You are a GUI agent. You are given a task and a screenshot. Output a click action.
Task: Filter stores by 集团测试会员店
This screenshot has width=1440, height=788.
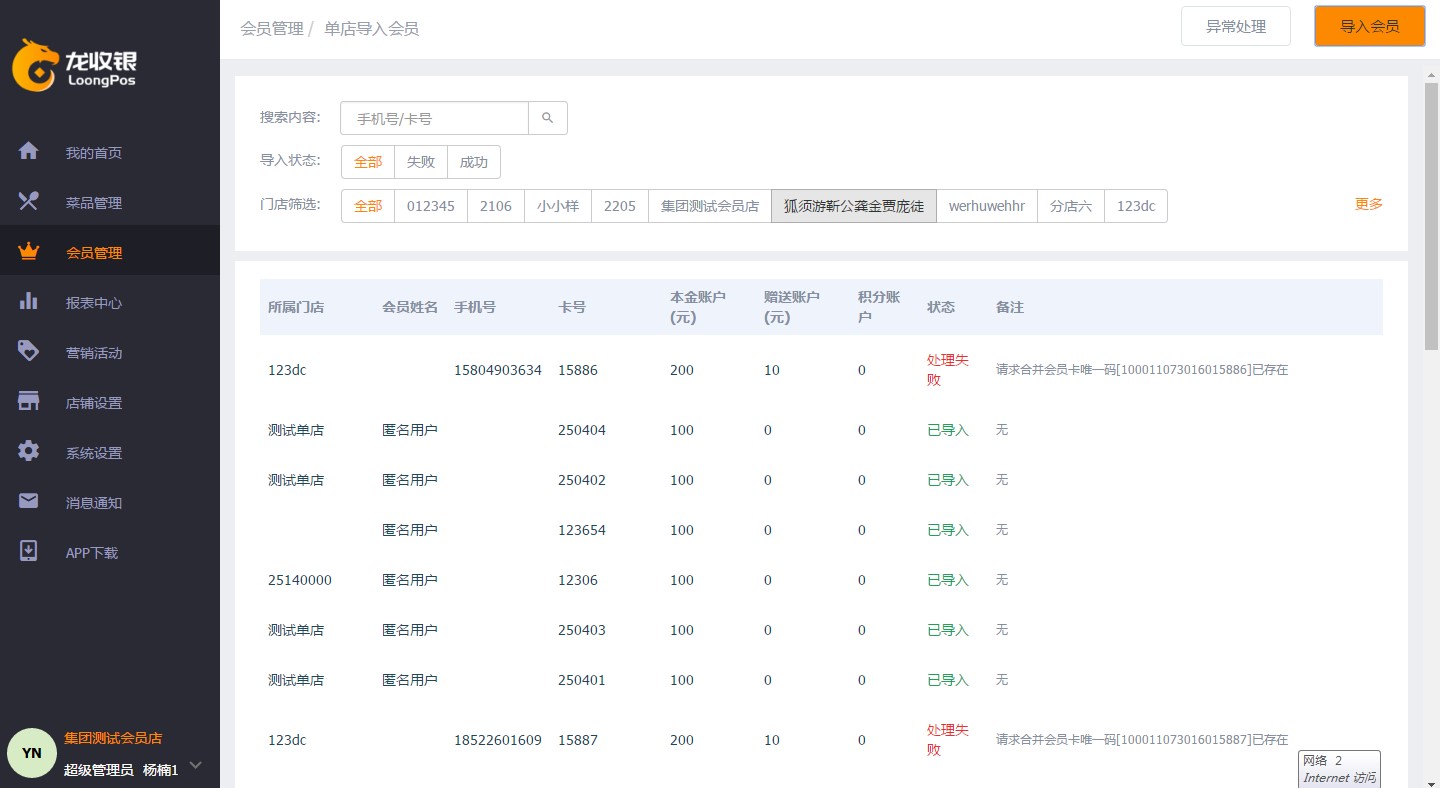click(x=710, y=206)
